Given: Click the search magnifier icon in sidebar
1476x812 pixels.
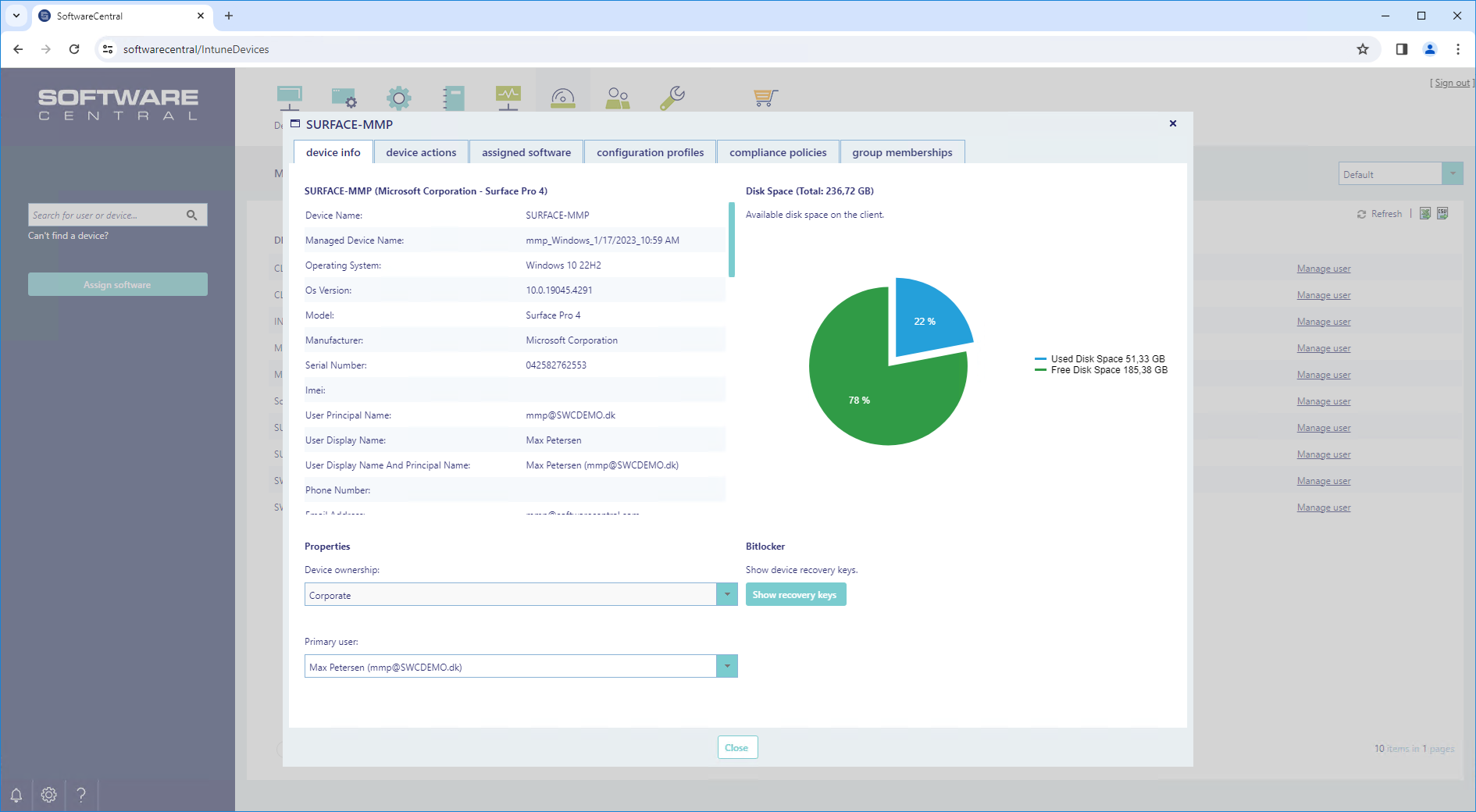Looking at the screenshot, I should (192, 215).
